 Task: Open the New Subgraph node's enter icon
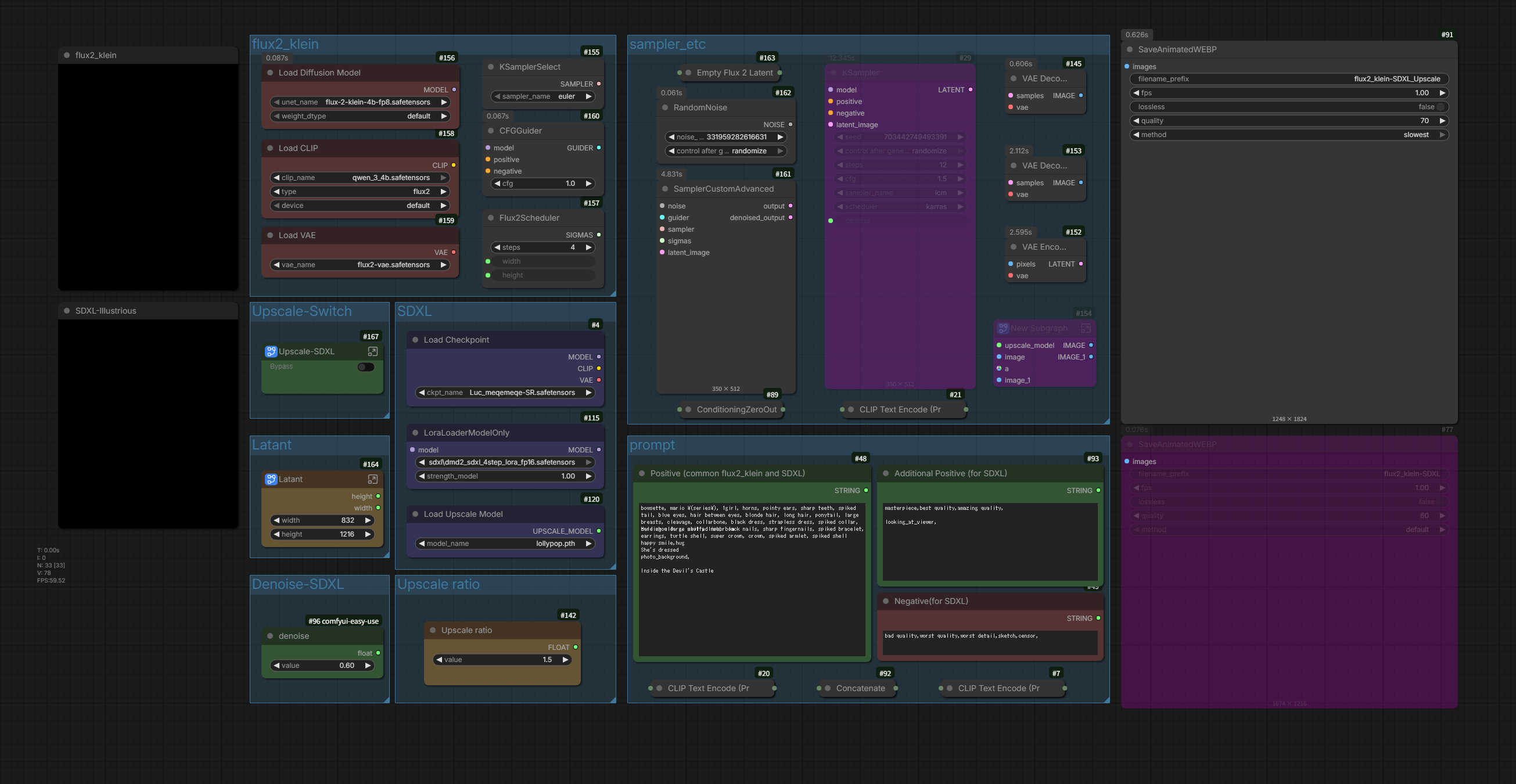[x=1086, y=329]
